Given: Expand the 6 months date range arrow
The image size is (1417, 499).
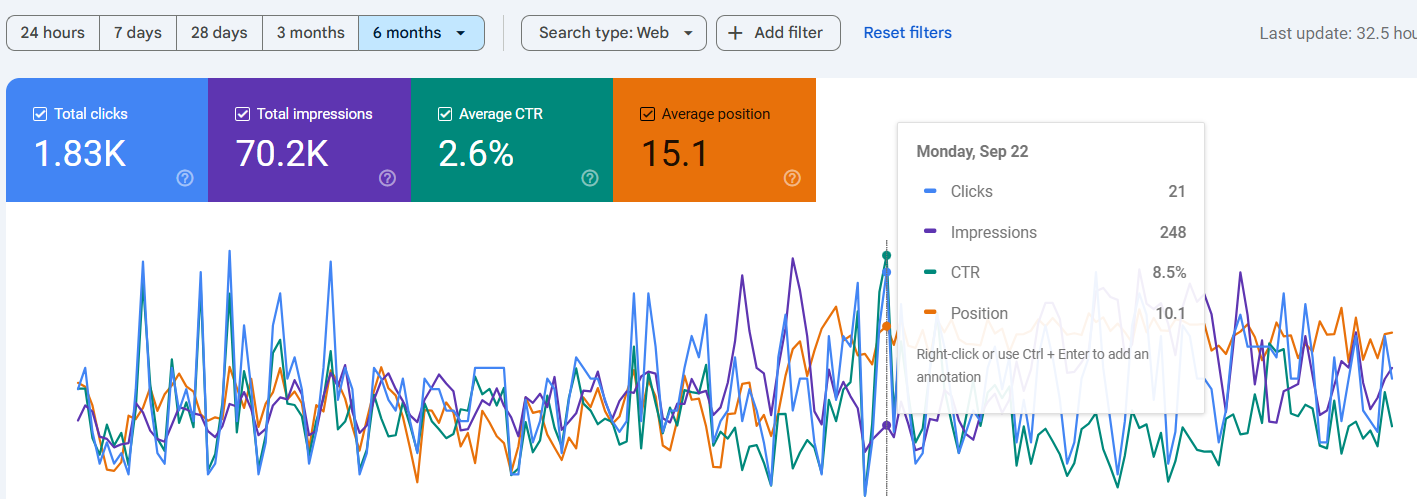Looking at the screenshot, I should coord(460,33).
